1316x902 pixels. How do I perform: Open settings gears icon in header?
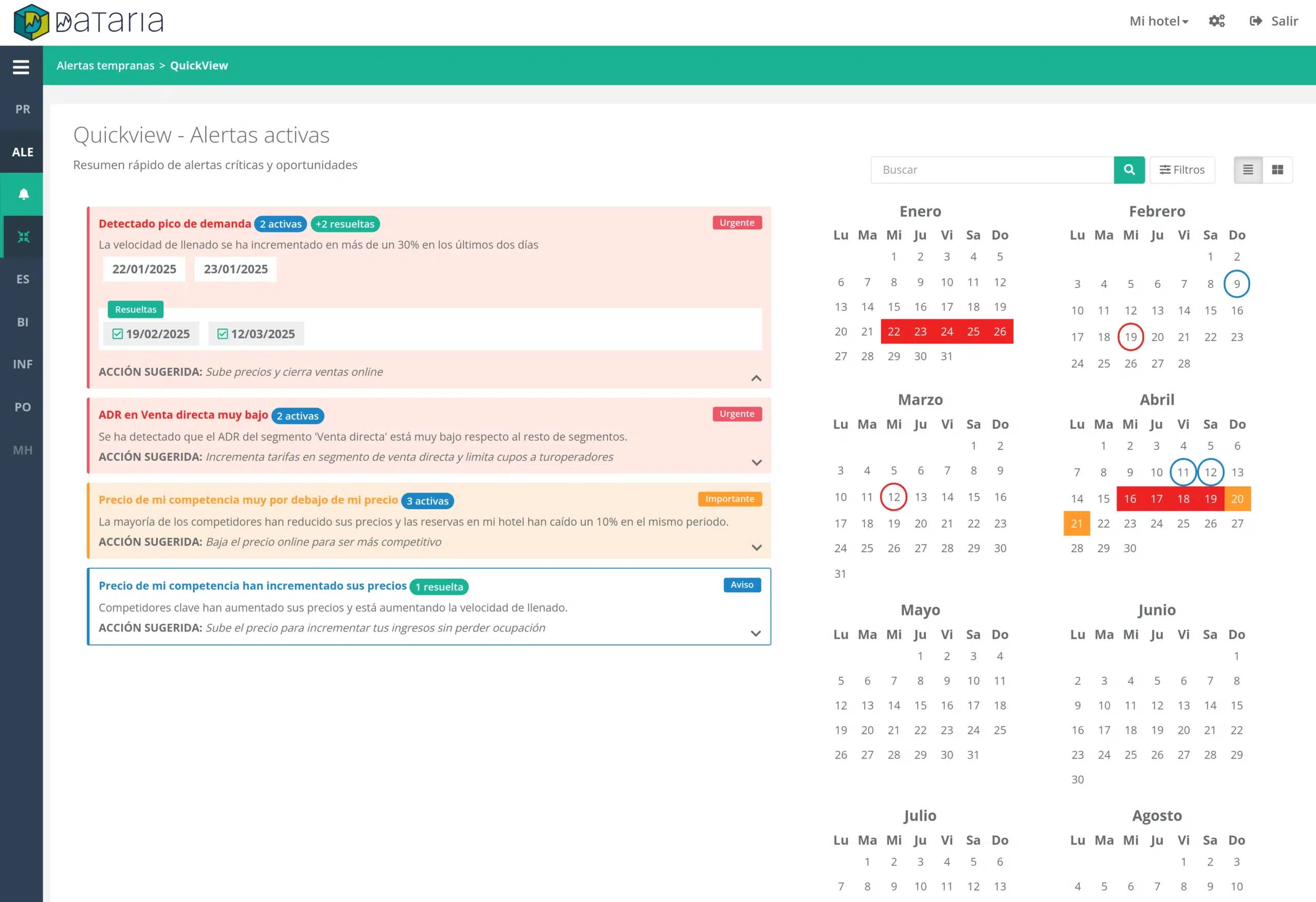tap(1216, 21)
